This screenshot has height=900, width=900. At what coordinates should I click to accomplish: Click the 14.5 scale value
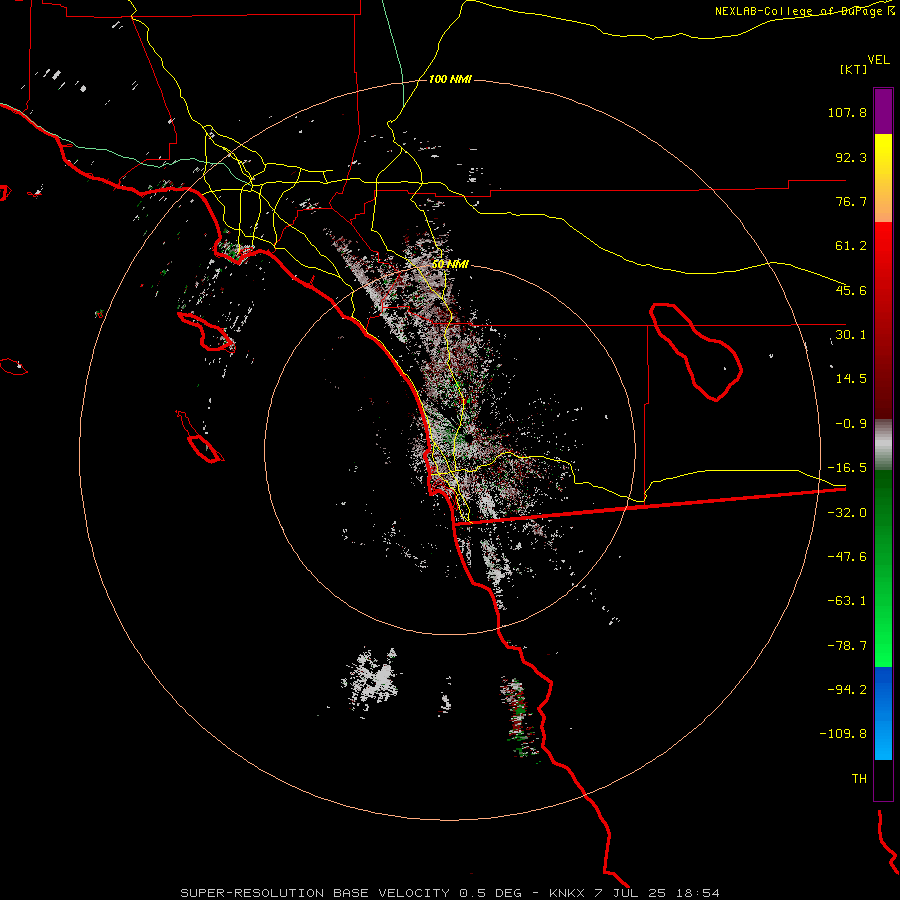point(851,379)
